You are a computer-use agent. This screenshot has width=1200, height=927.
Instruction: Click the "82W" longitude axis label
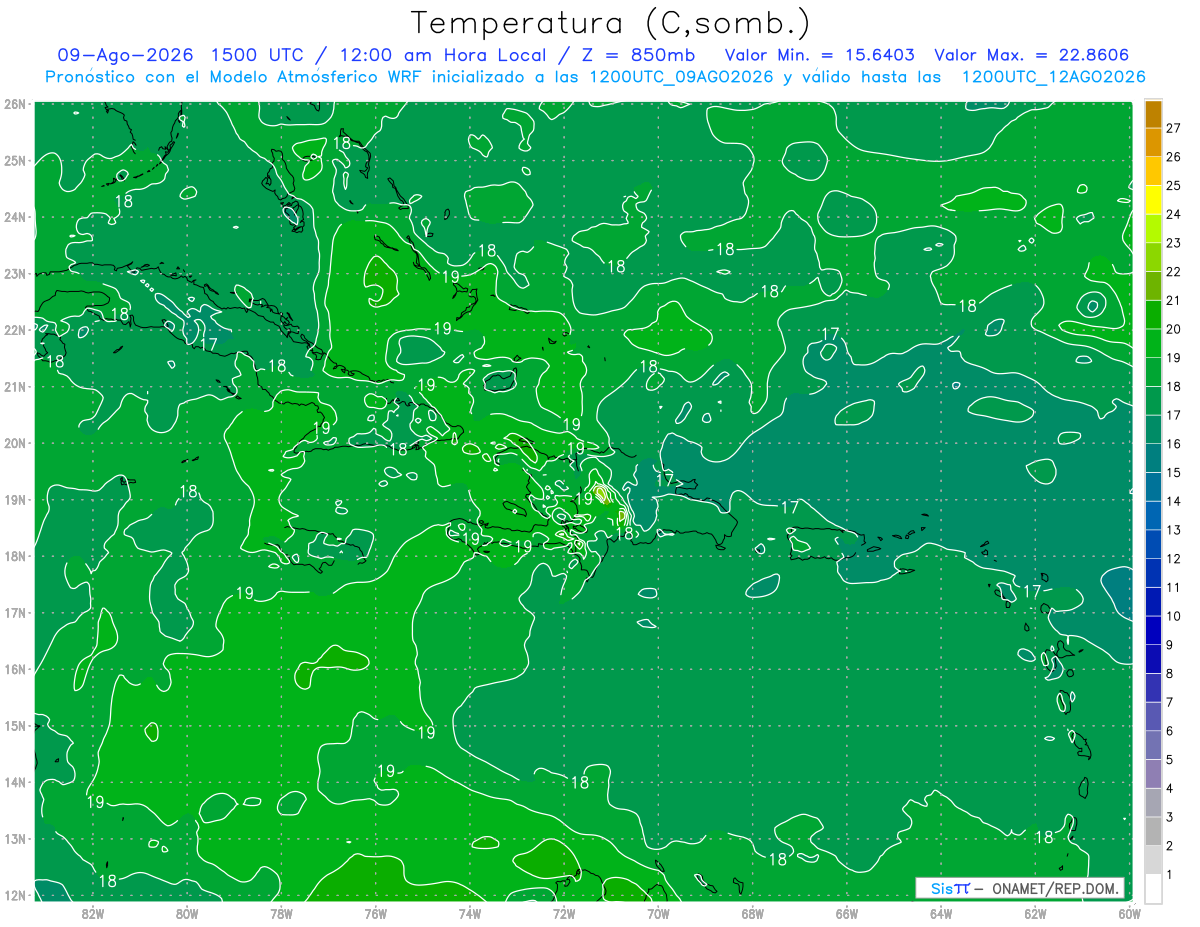coord(93,912)
